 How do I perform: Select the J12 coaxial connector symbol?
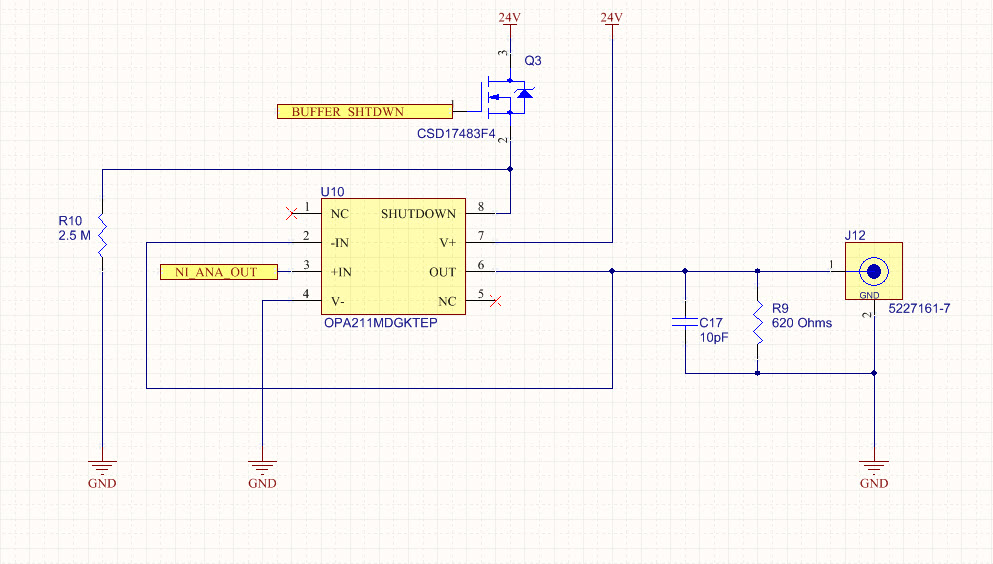(x=873, y=271)
